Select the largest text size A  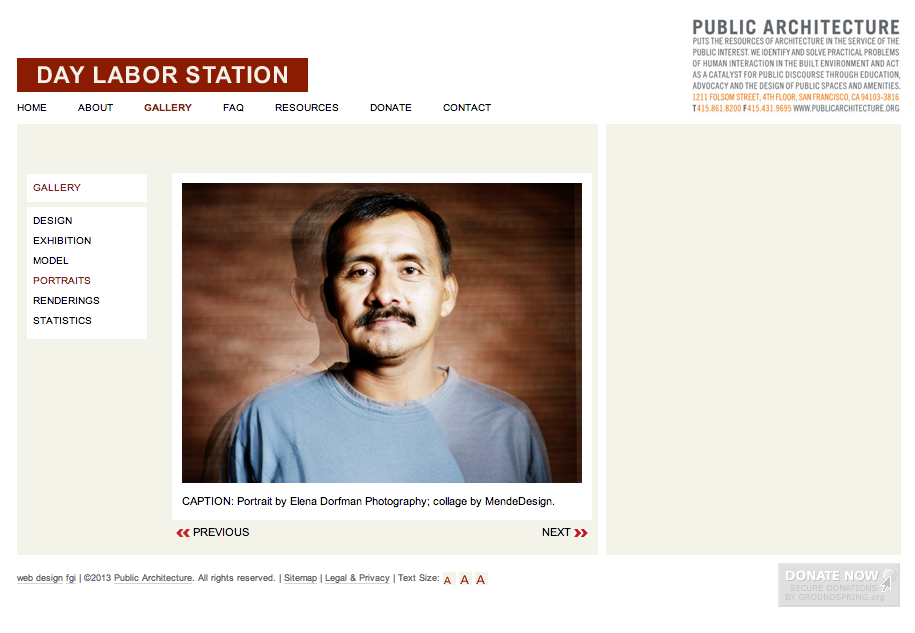tap(480, 579)
